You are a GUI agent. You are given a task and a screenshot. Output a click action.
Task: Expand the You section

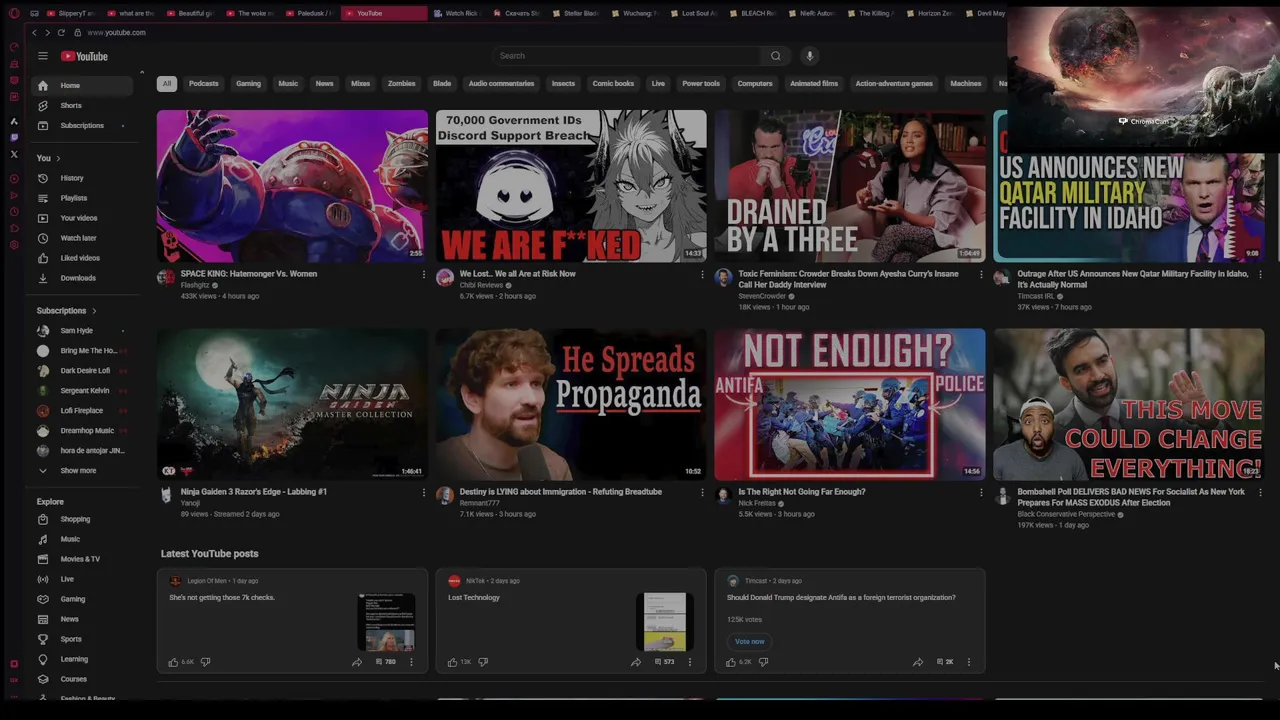point(49,158)
